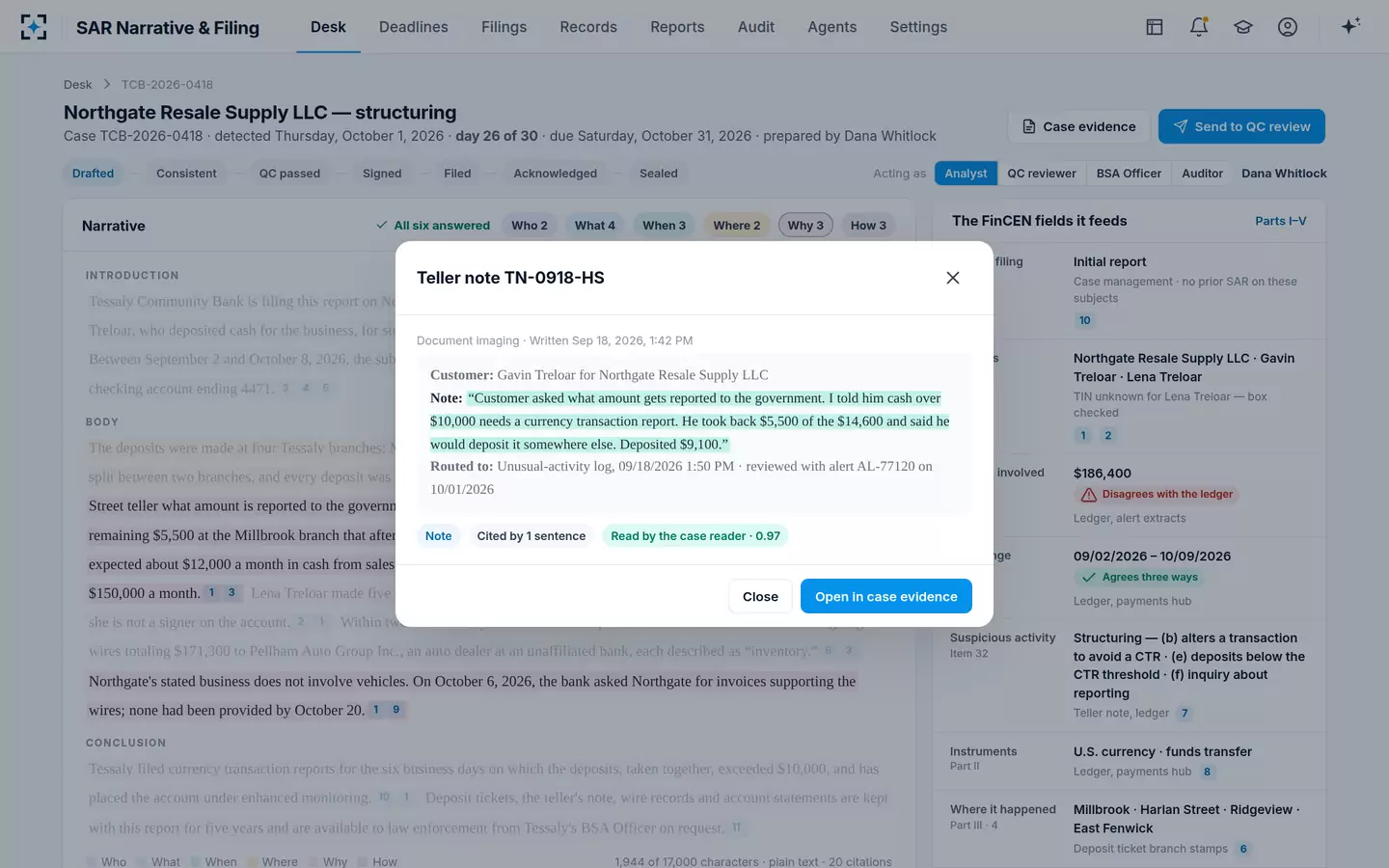Click the Close button in dialog
This screenshot has width=1389, height=868.
point(760,597)
